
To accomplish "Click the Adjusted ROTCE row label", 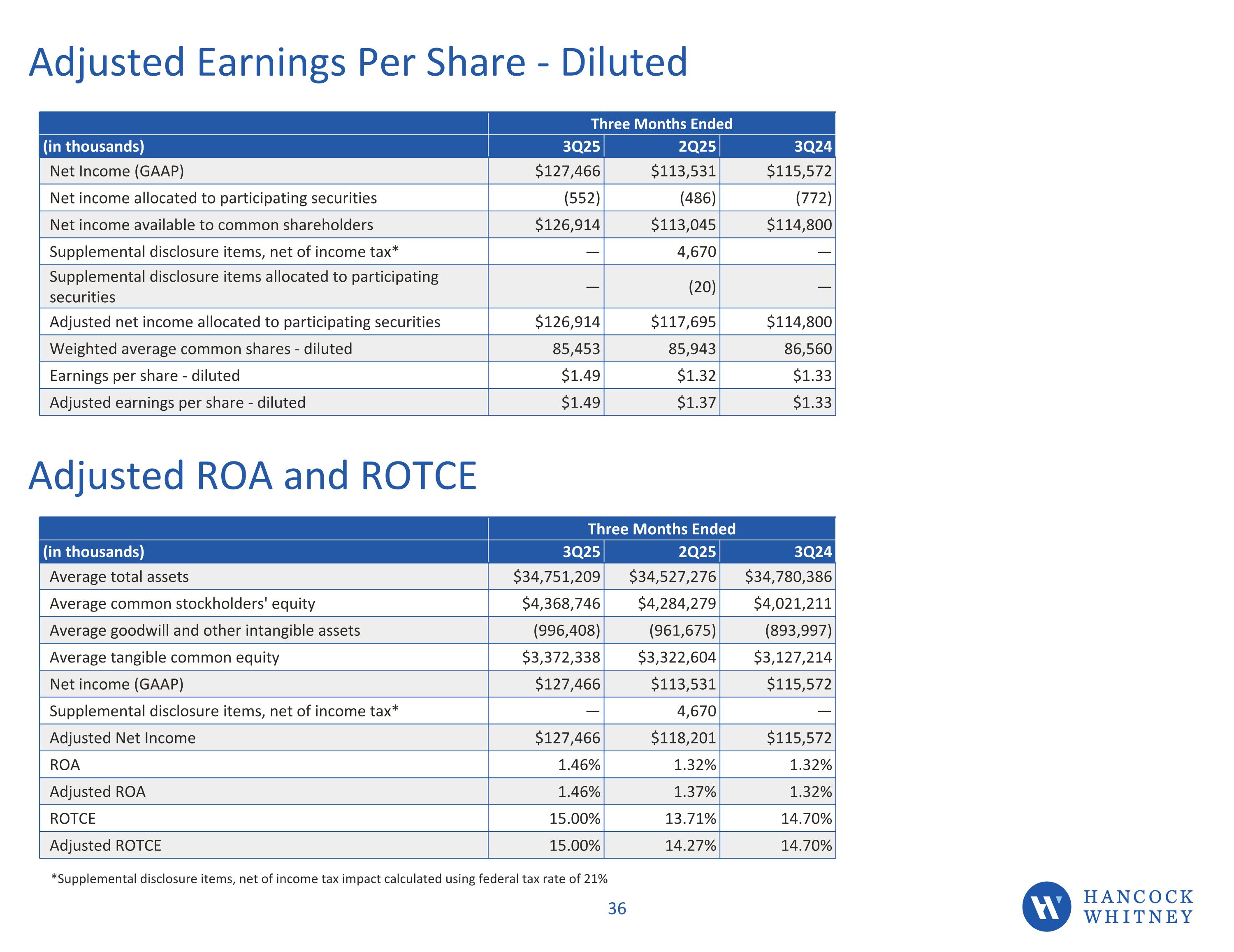I will tap(106, 845).
